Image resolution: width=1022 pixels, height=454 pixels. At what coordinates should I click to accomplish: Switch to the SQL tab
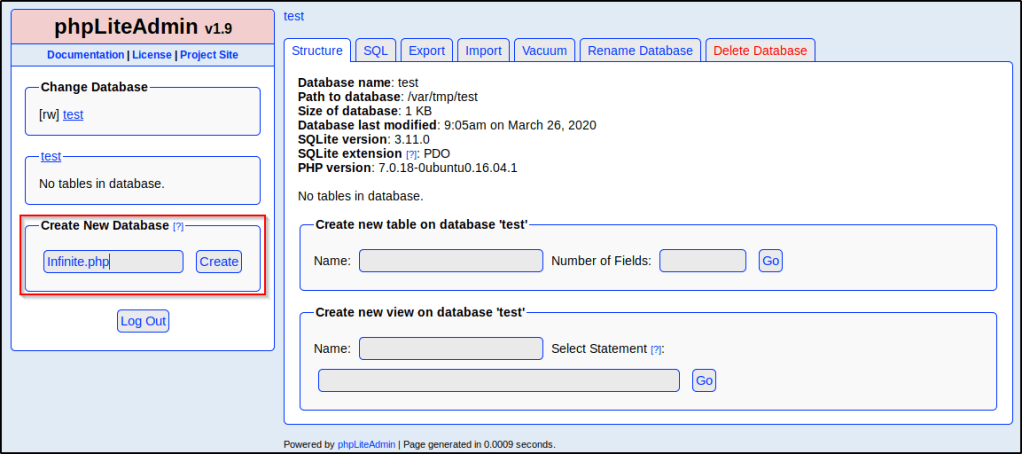(375, 51)
